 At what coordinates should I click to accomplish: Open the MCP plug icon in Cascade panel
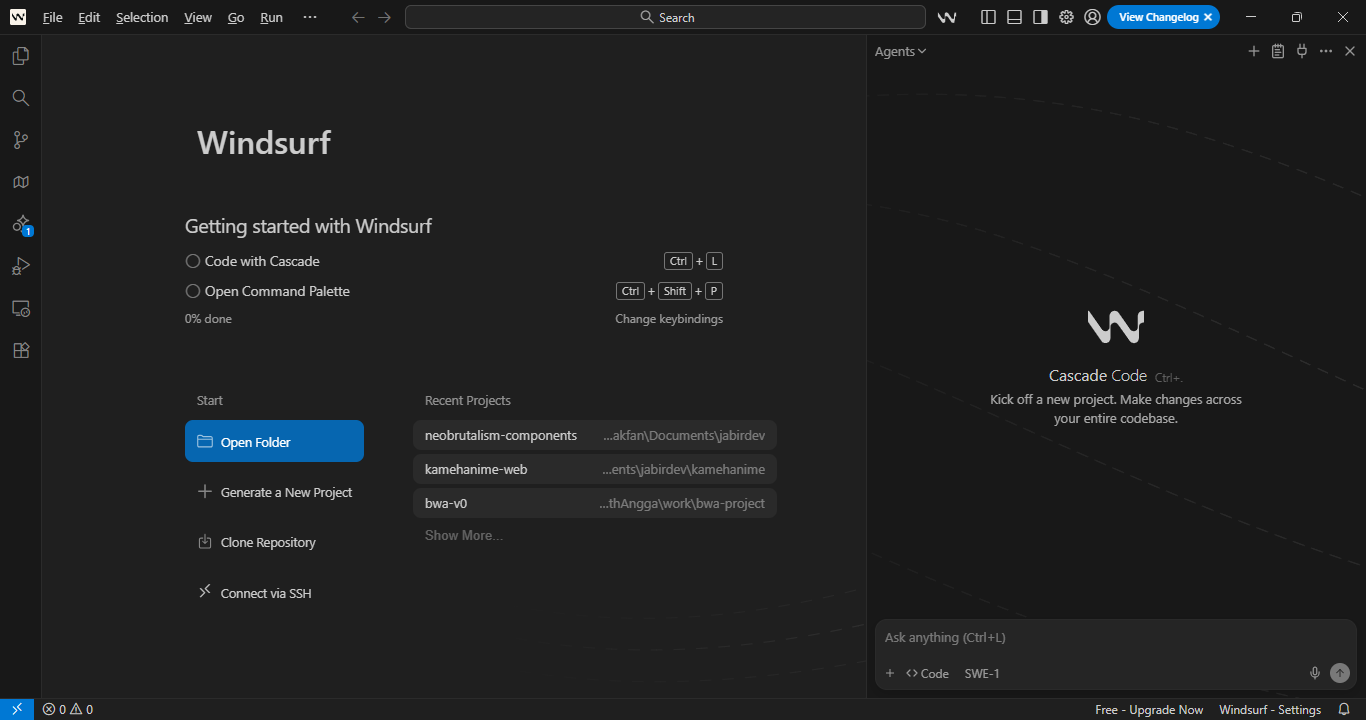coord(1301,51)
